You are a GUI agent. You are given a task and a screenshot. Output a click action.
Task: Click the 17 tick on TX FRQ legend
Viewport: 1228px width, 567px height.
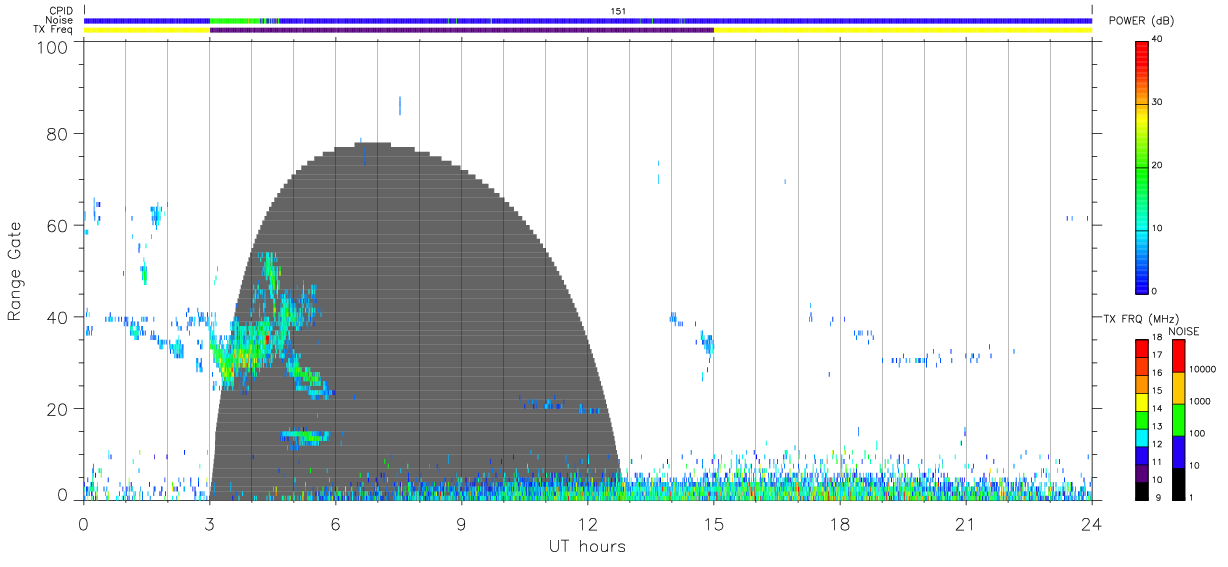1157,355
